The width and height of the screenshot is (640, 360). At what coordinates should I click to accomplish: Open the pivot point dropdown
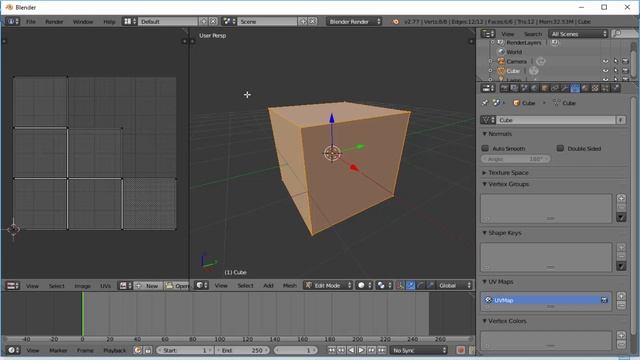384,285
